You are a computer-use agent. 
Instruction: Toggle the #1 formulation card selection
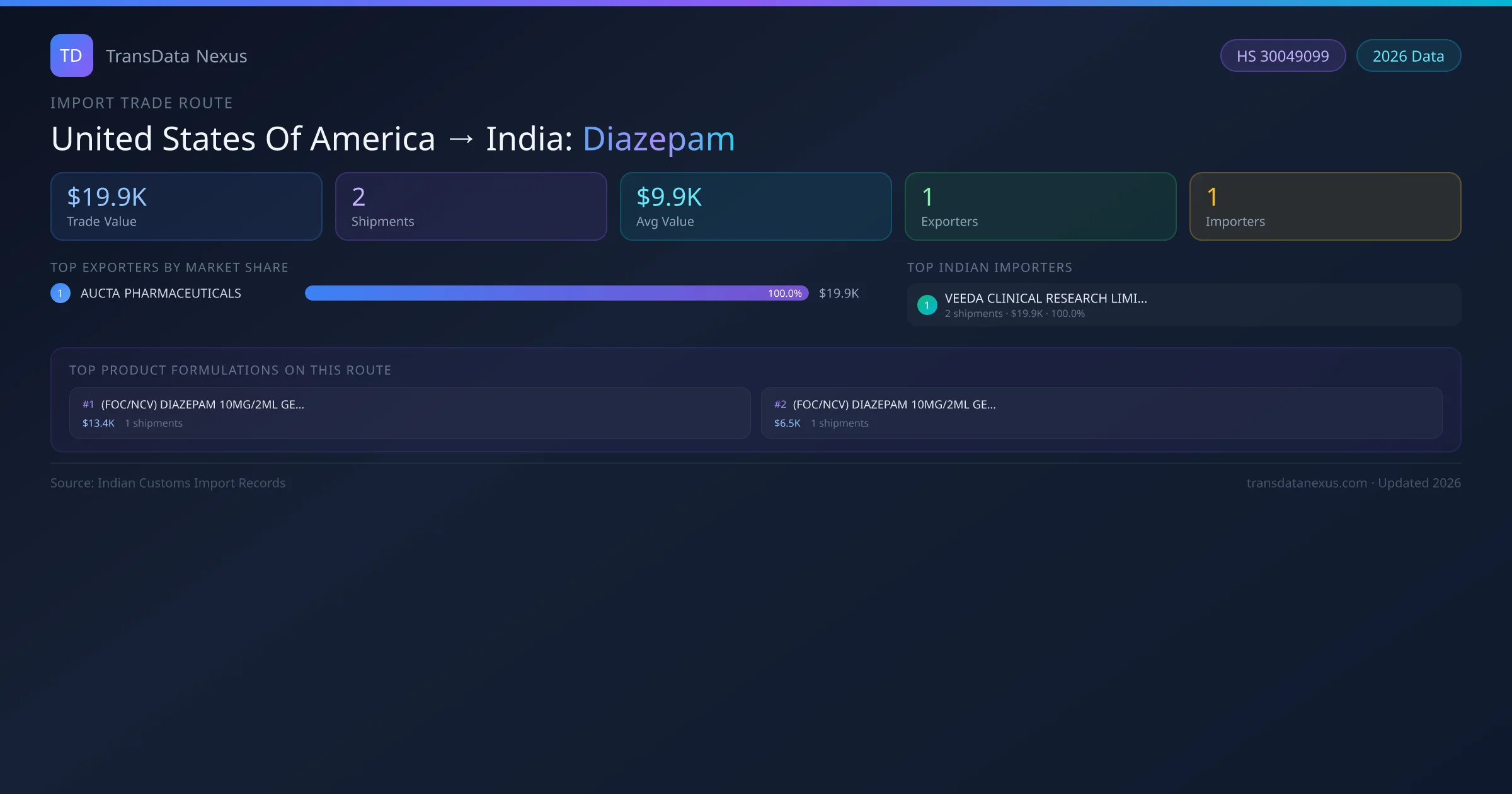click(408, 413)
